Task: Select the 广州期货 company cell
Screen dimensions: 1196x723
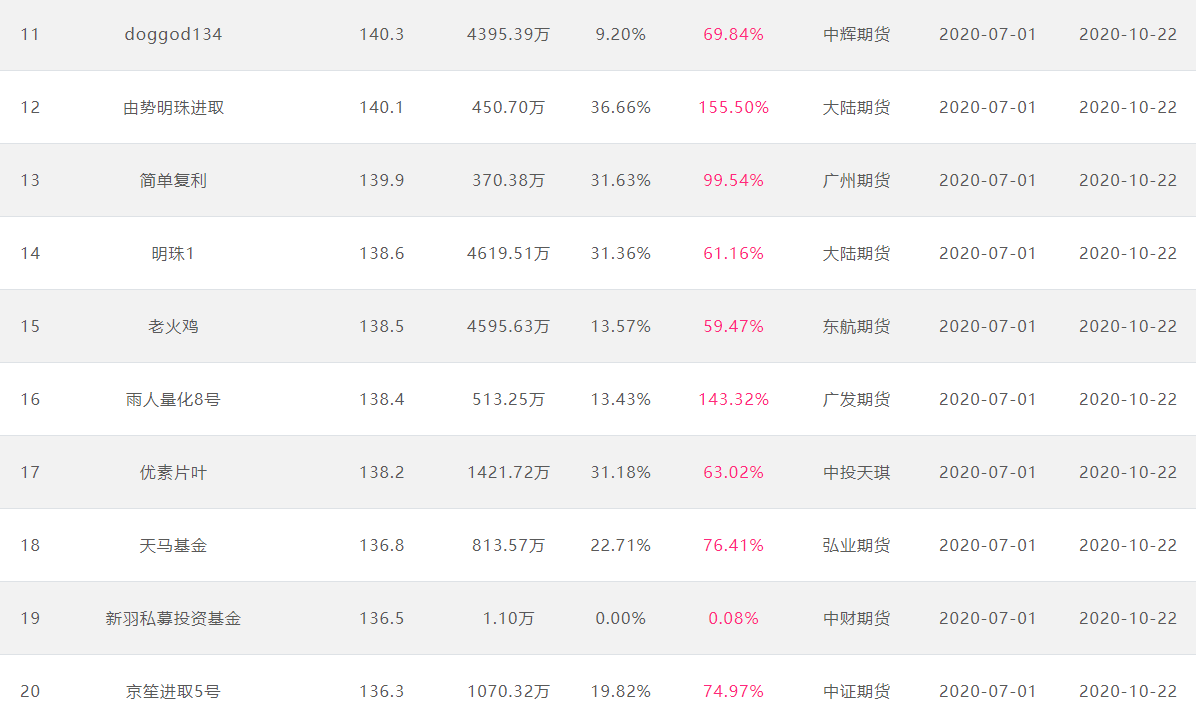Action: [x=857, y=181]
